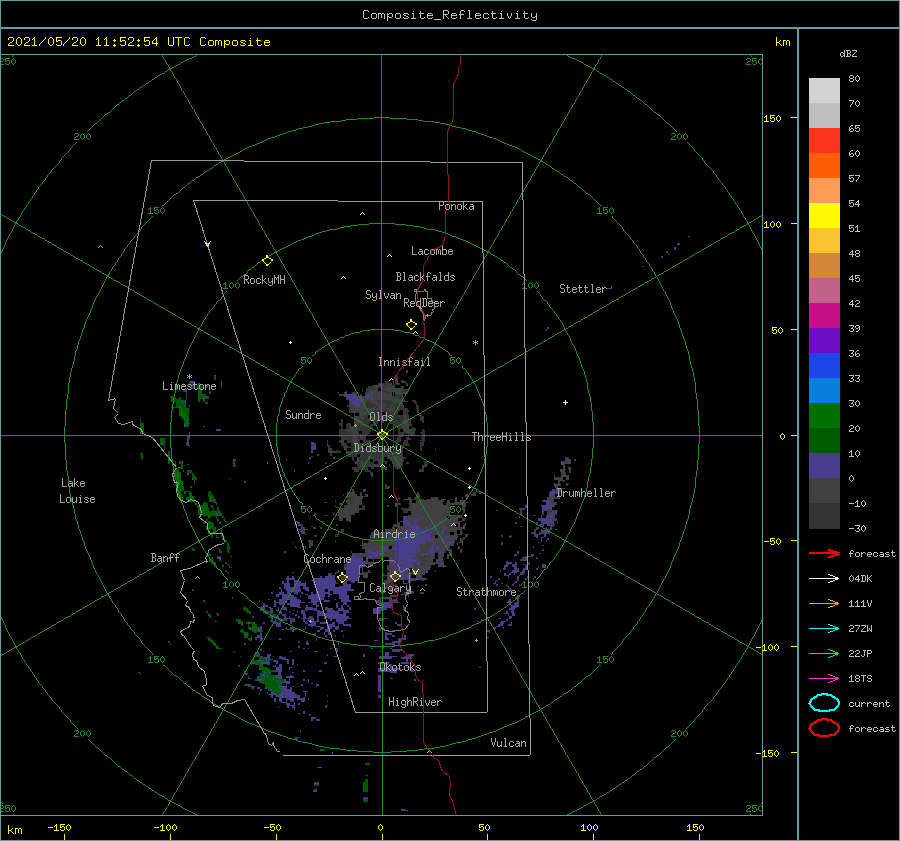This screenshot has width=900, height=841.
Task: Click the RockyMH label
Action: pos(264,280)
